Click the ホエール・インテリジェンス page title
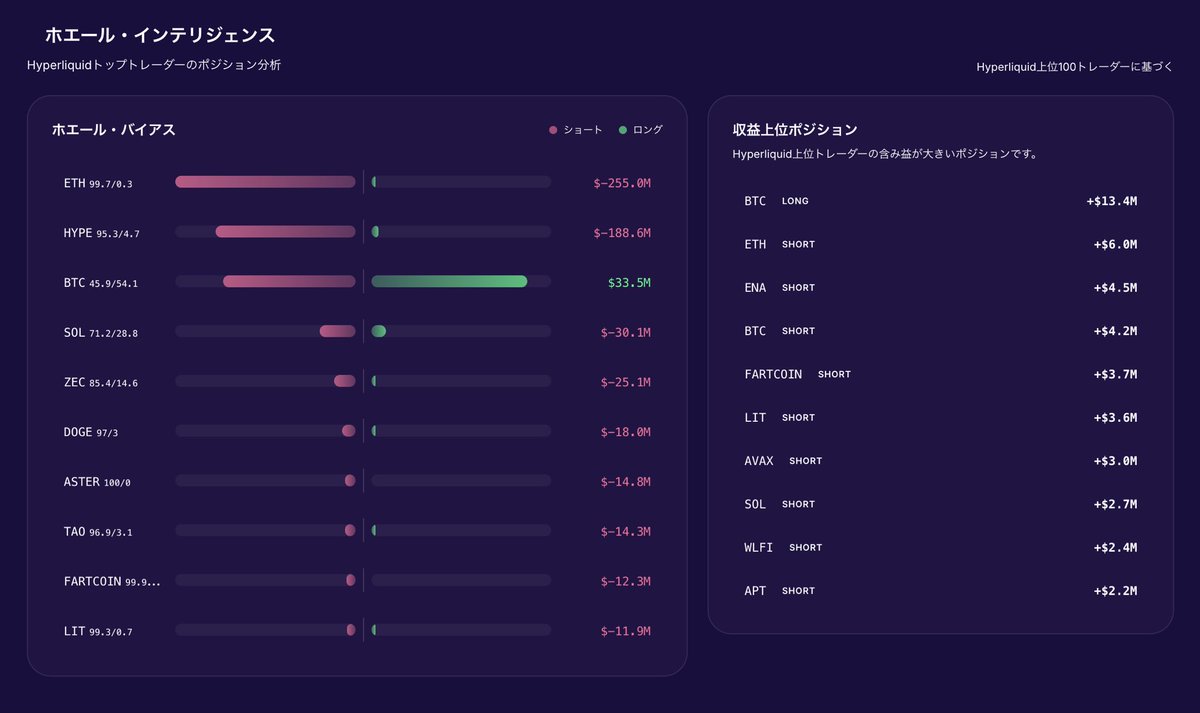The height and width of the screenshot is (713, 1200). coord(160,35)
